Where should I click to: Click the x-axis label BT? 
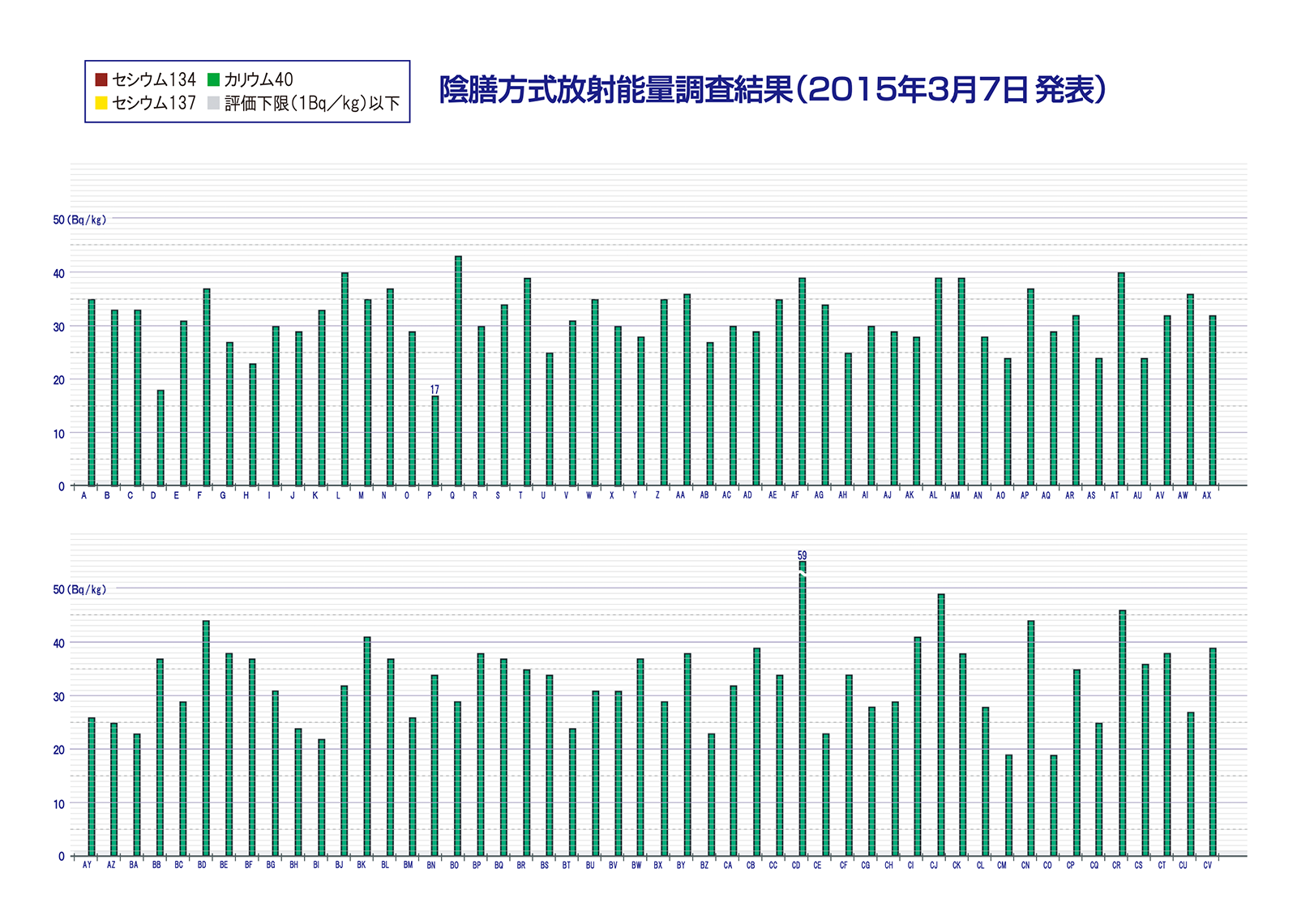567,865
